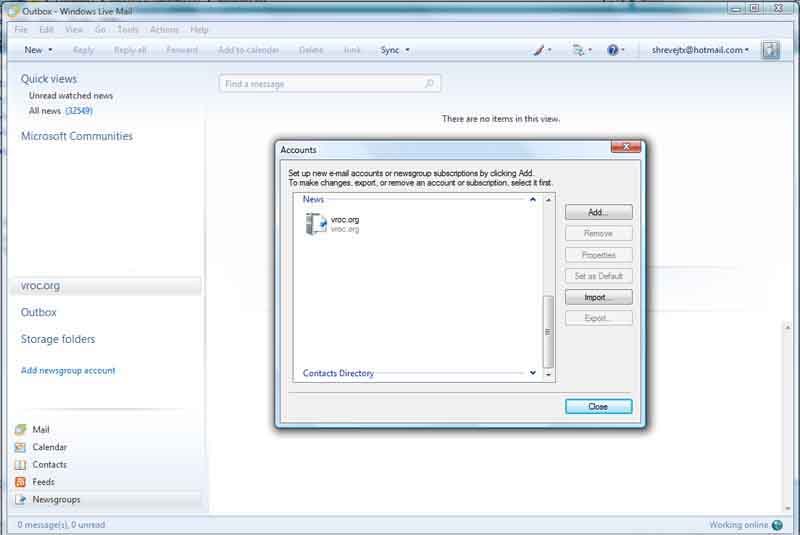Click the Properties button in Accounts dialog
Image resolution: width=800 pixels, height=535 pixels.
point(598,254)
